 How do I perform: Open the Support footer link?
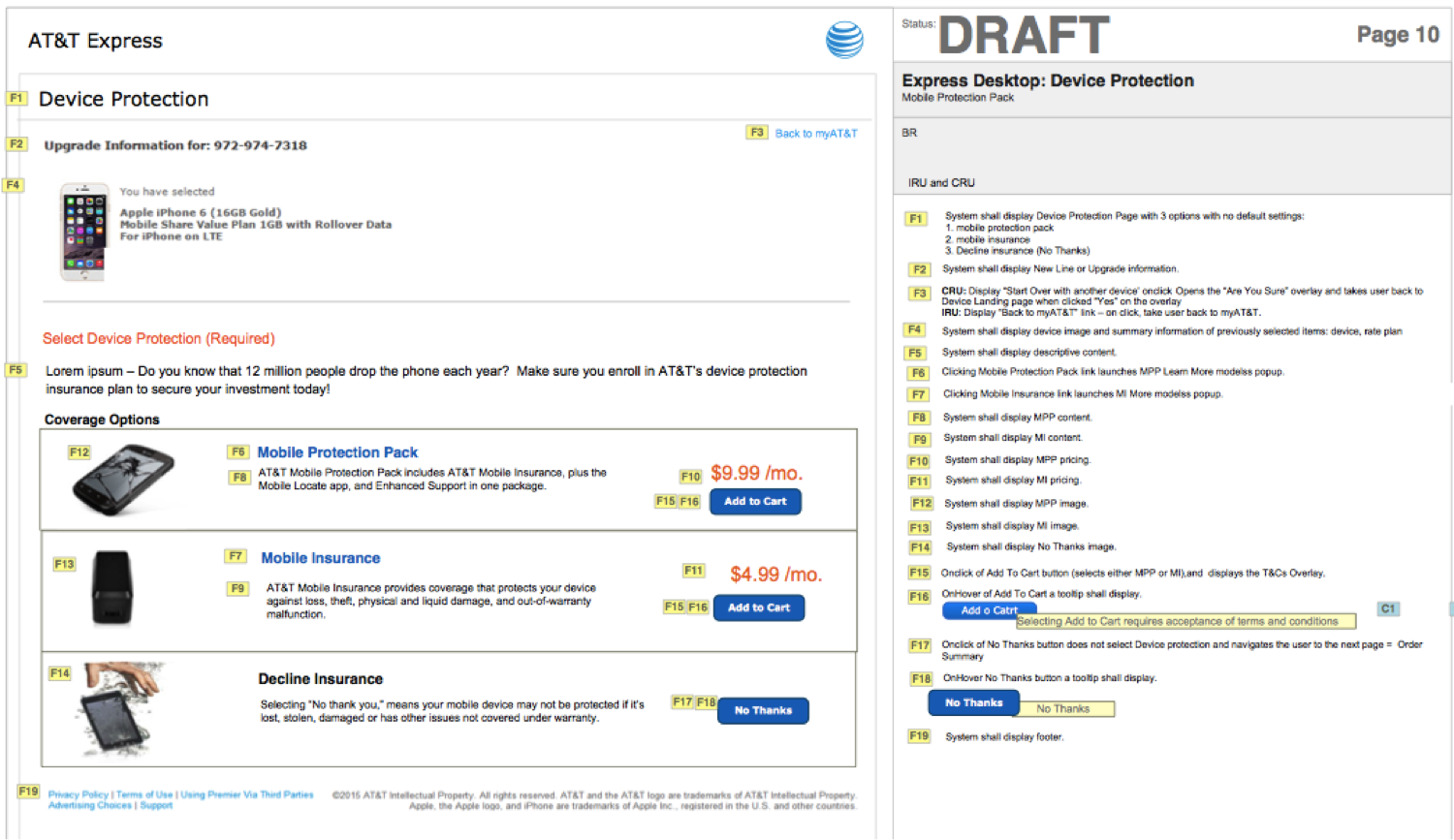tap(156, 805)
